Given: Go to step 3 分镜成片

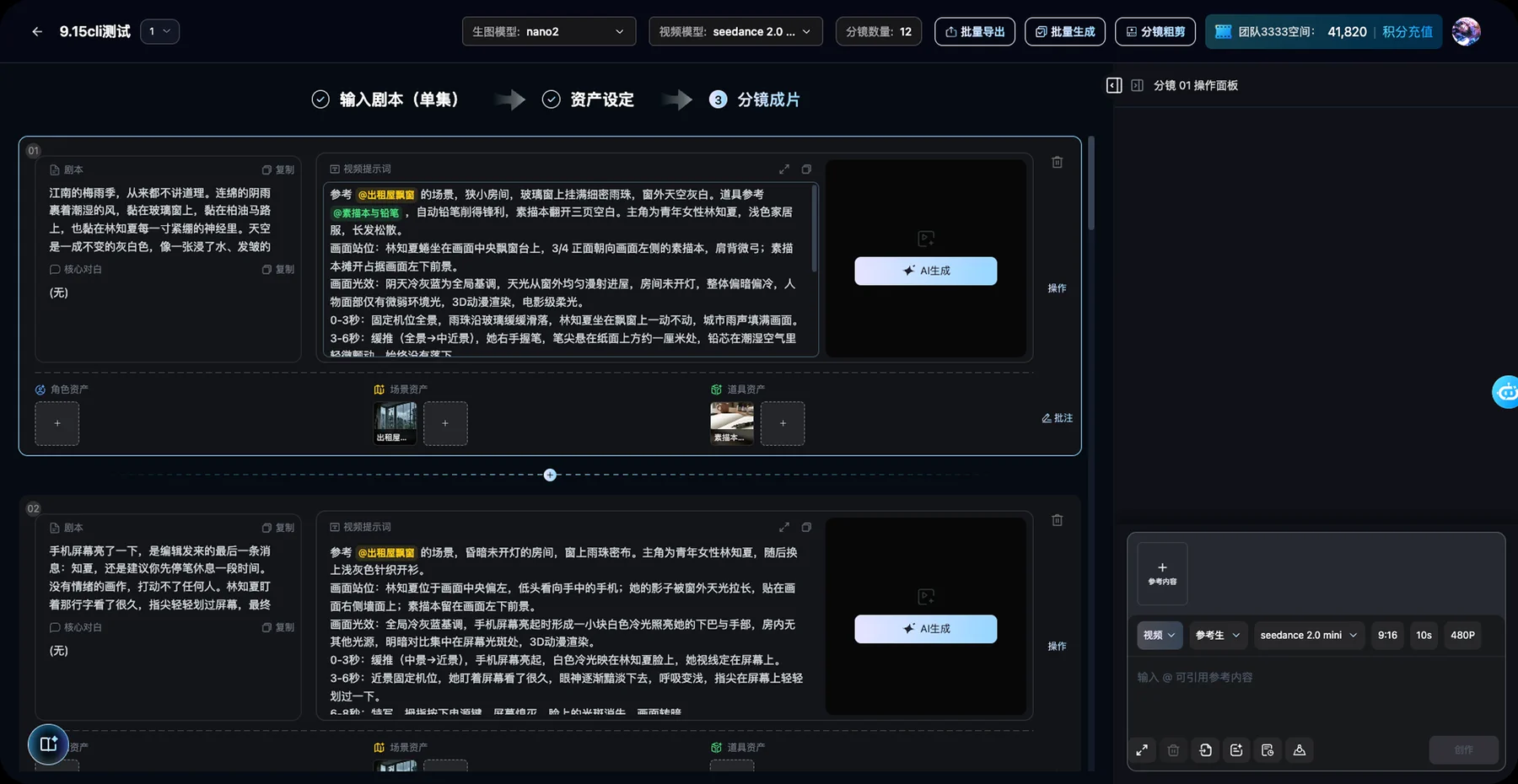Looking at the screenshot, I should (x=755, y=99).
